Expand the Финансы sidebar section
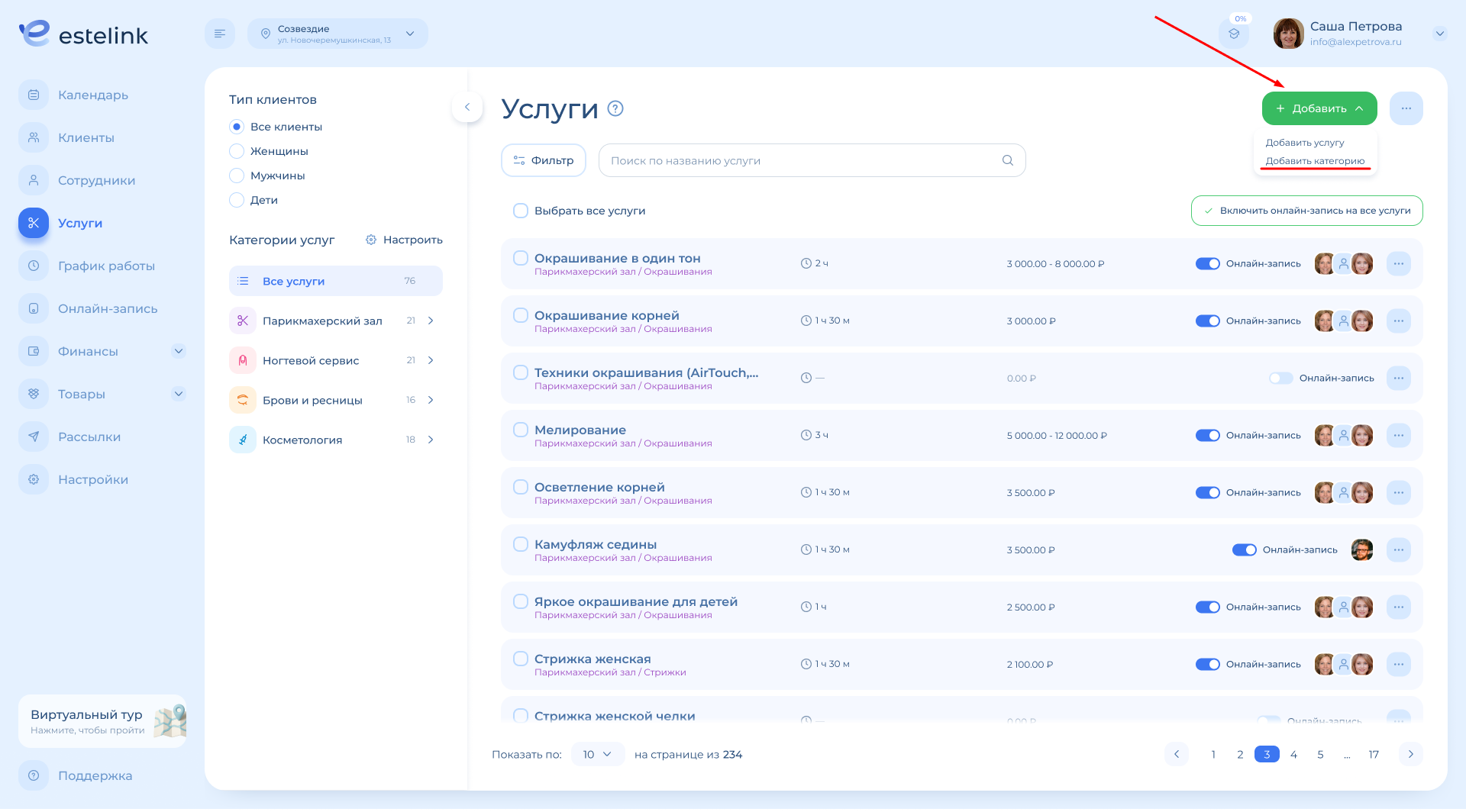Viewport: 1466px width, 812px height. click(179, 351)
